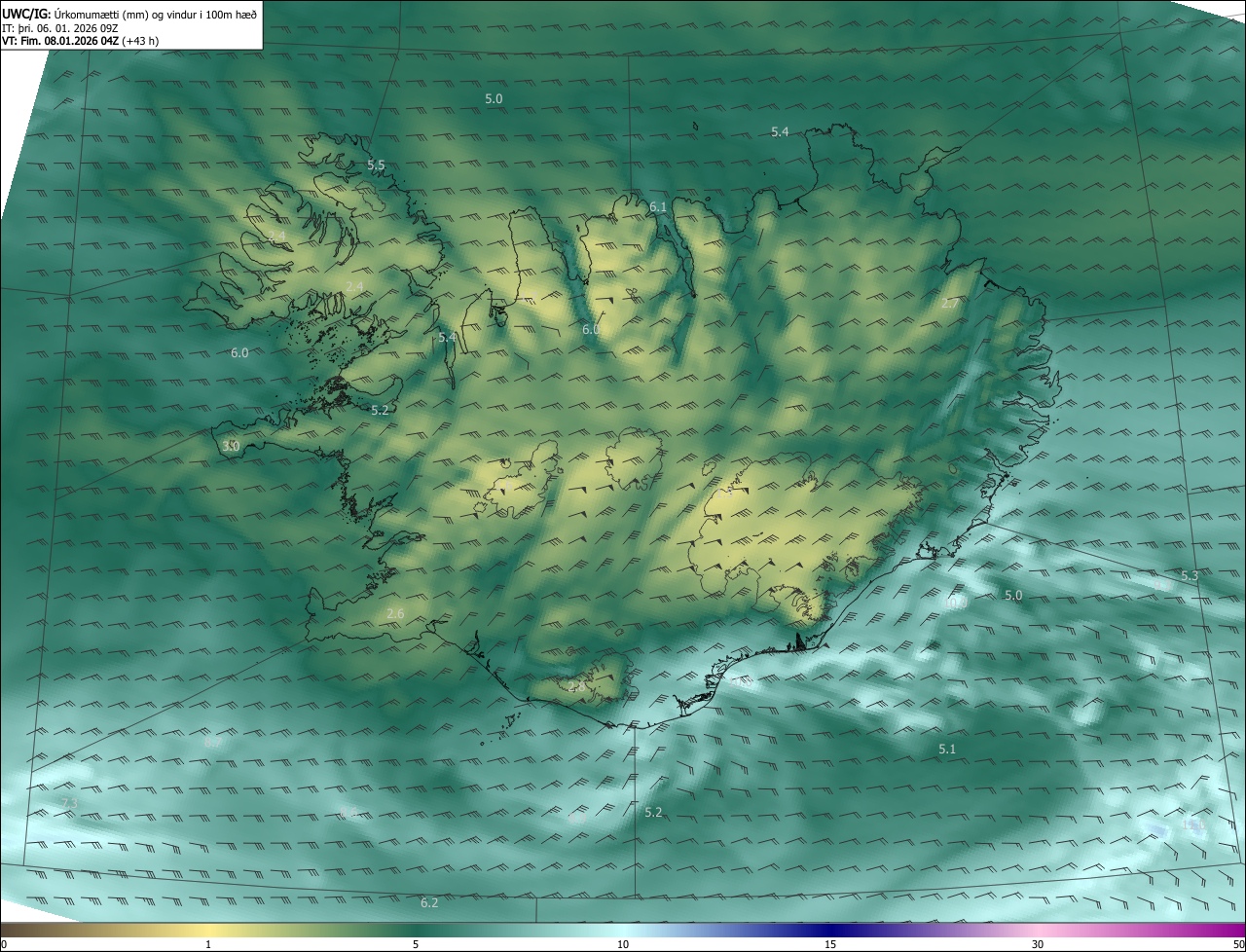
Task: Click the 0 tick on color scale
Action: click(4, 944)
